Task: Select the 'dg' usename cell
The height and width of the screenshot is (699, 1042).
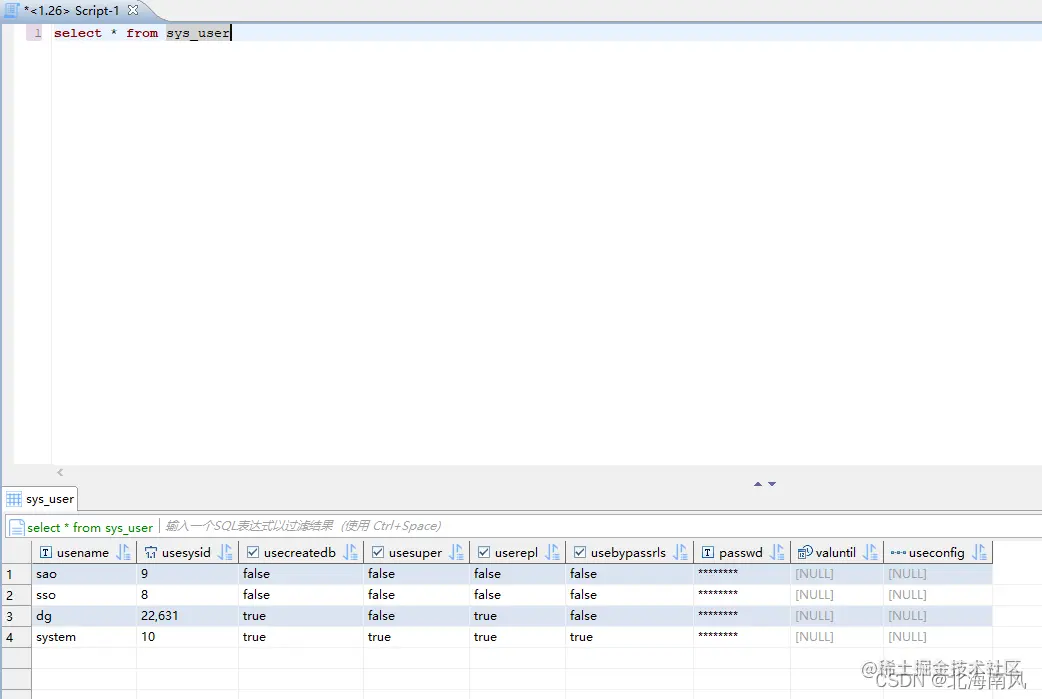Action: (x=84, y=616)
